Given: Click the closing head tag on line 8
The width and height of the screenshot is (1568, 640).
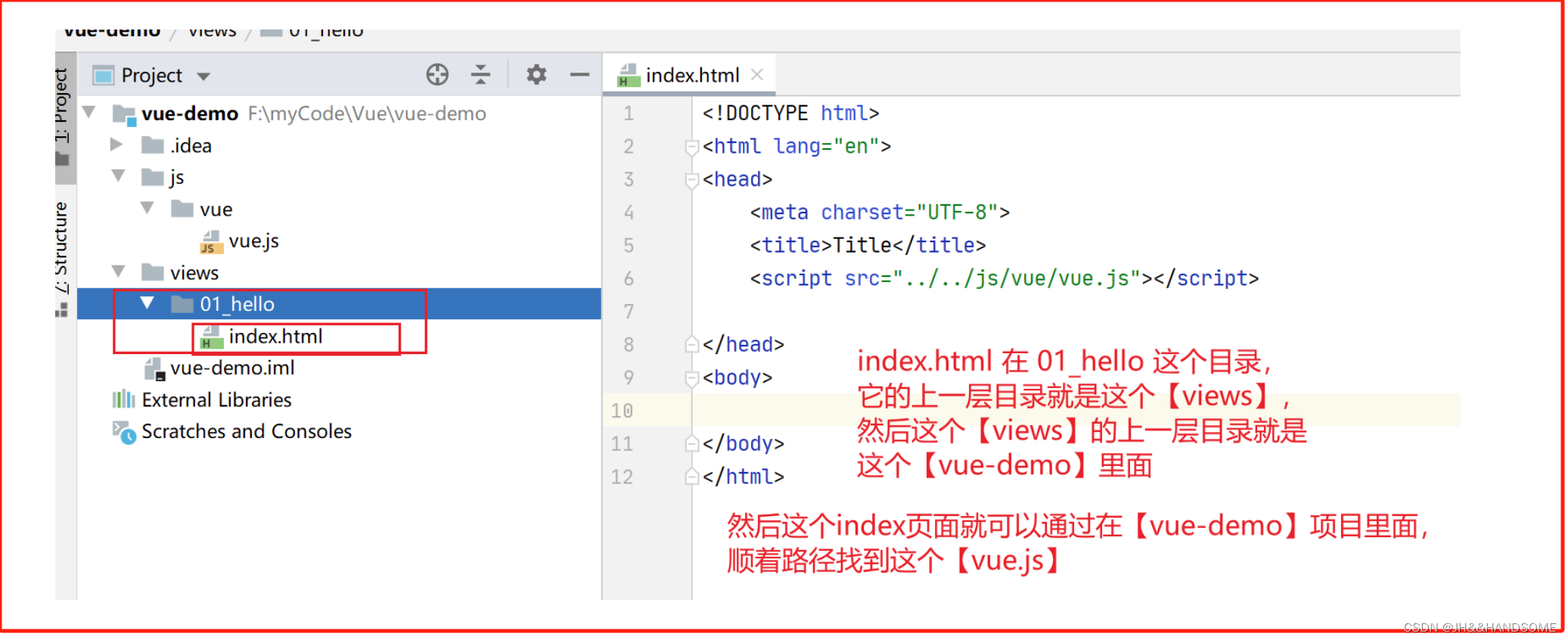Looking at the screenshot, I should 743,345.
